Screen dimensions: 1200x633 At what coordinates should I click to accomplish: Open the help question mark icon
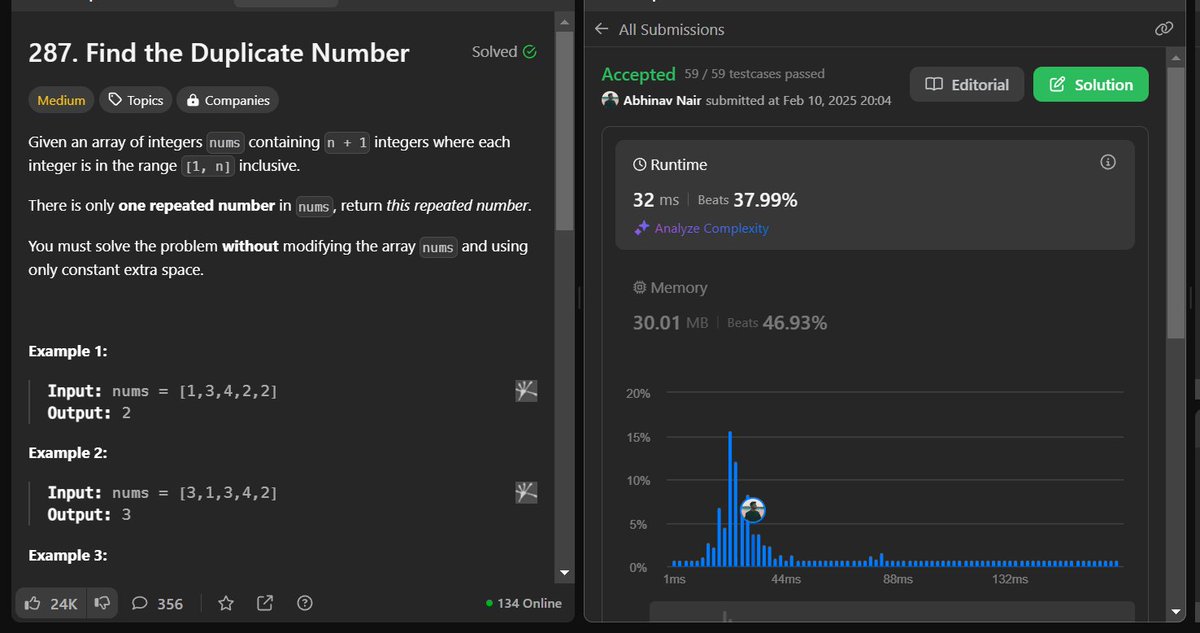[x=305, y=603]
